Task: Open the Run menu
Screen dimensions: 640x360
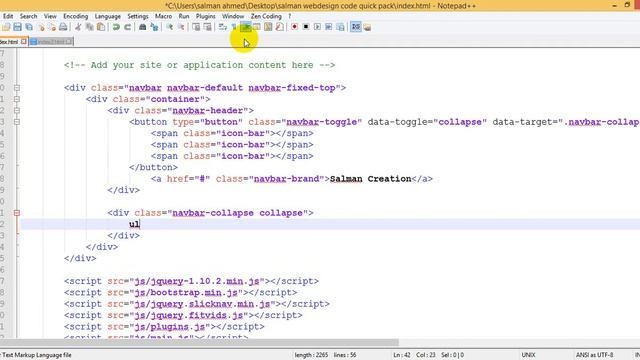Action: (184, 16)
